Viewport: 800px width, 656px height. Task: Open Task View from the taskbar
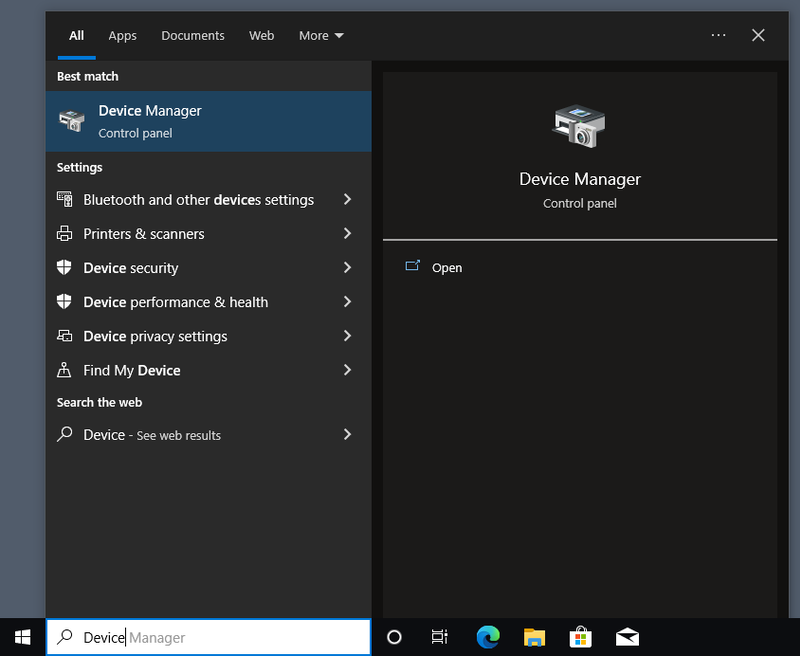click(439, 637)
